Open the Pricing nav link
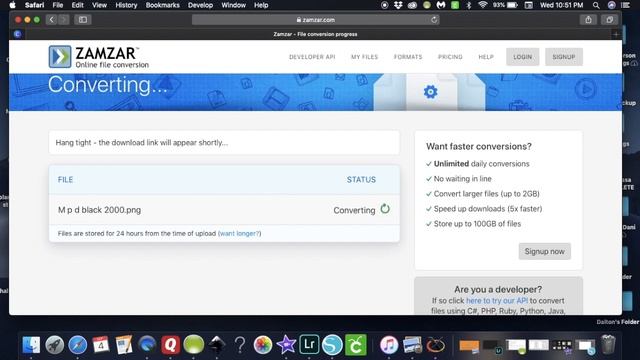The height and width of the screenshot is (360, 640). point(450,57)
